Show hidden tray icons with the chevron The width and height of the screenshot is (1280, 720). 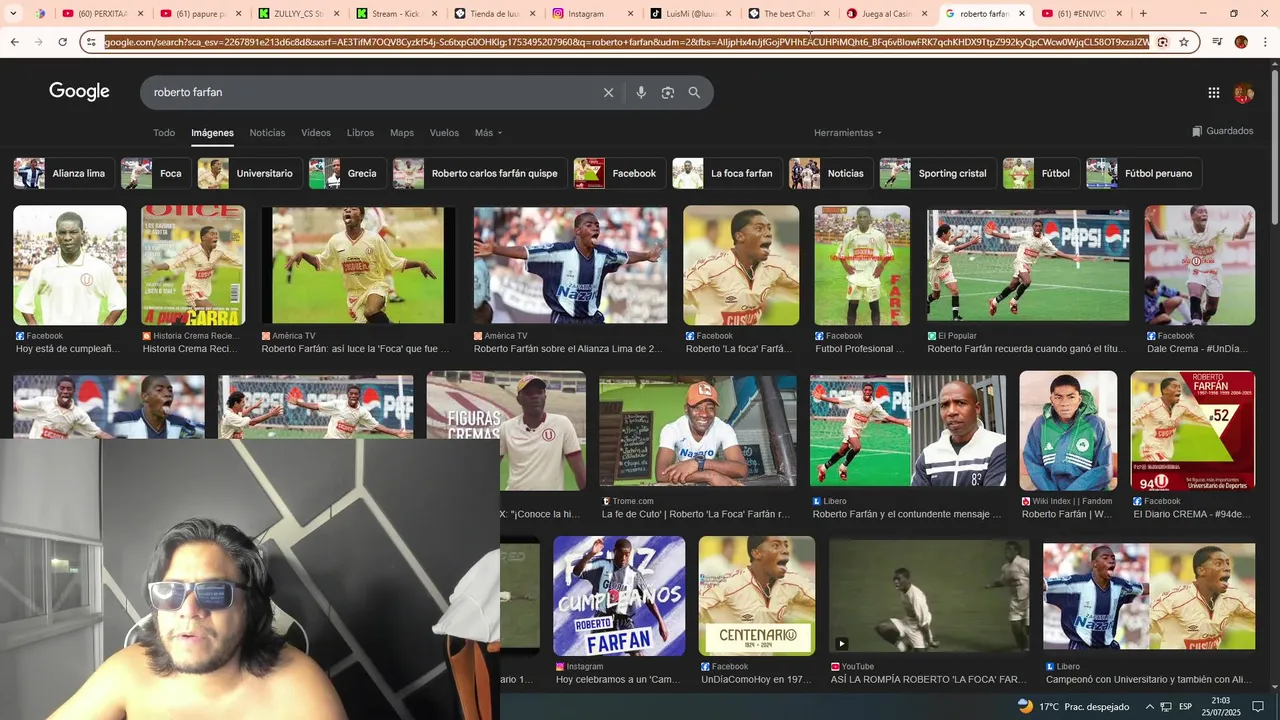1149,707
